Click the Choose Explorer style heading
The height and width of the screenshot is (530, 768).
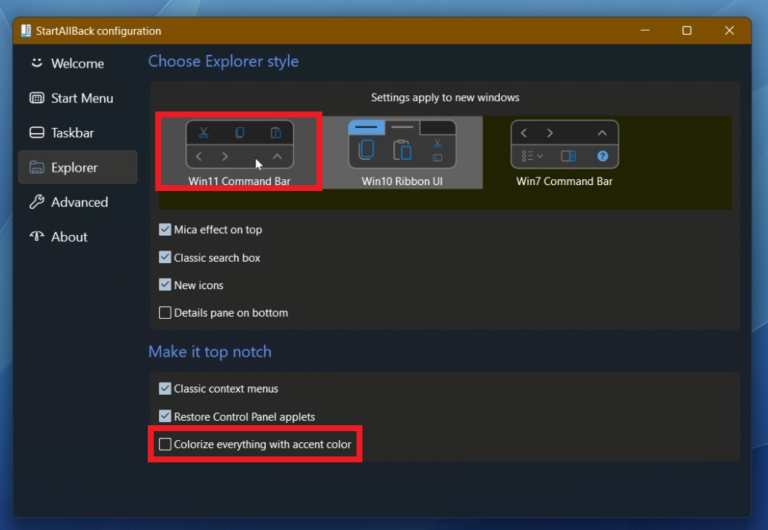(x=223, y=61)
